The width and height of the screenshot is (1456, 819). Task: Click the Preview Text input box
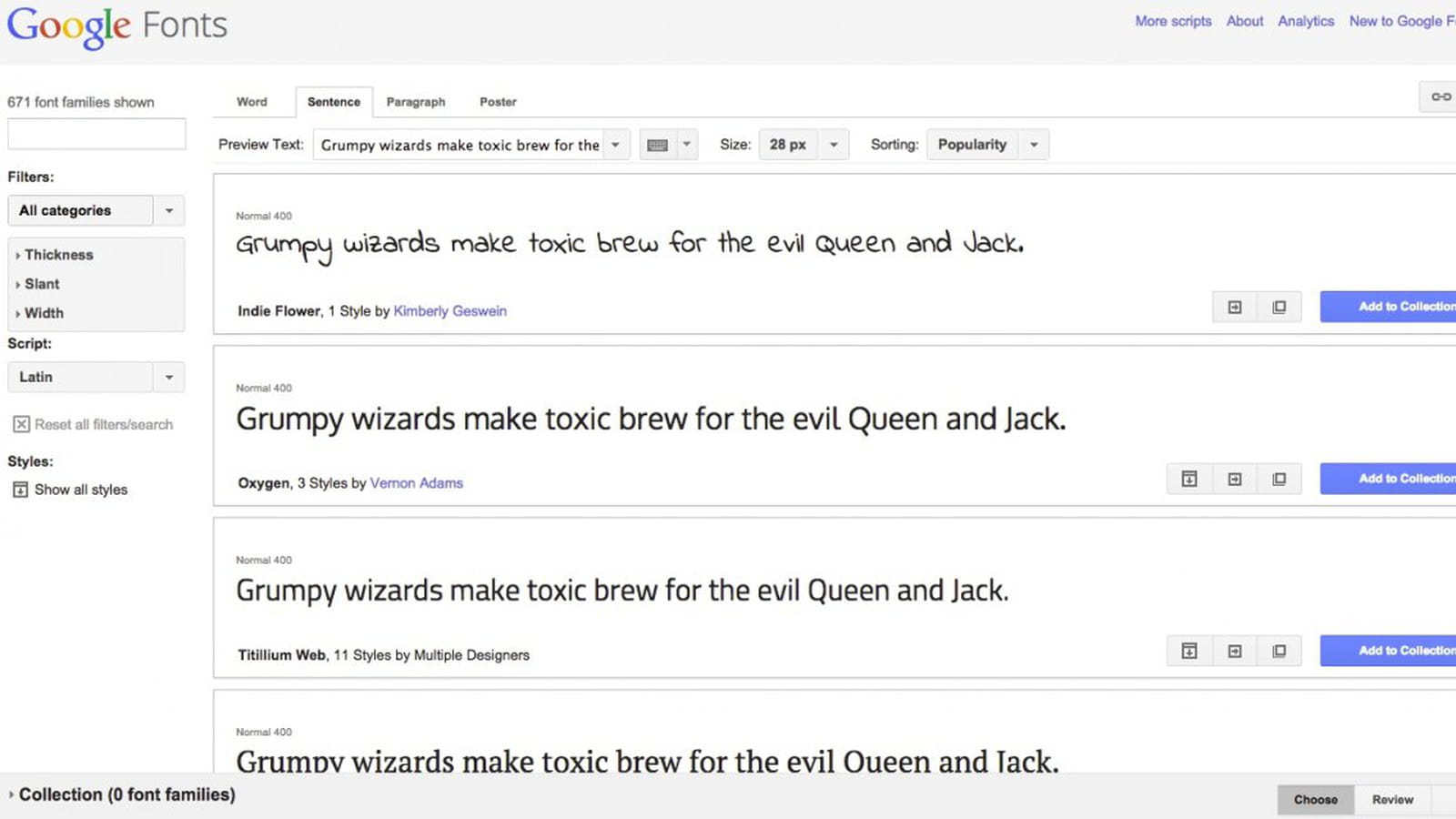tap(459, 145)
